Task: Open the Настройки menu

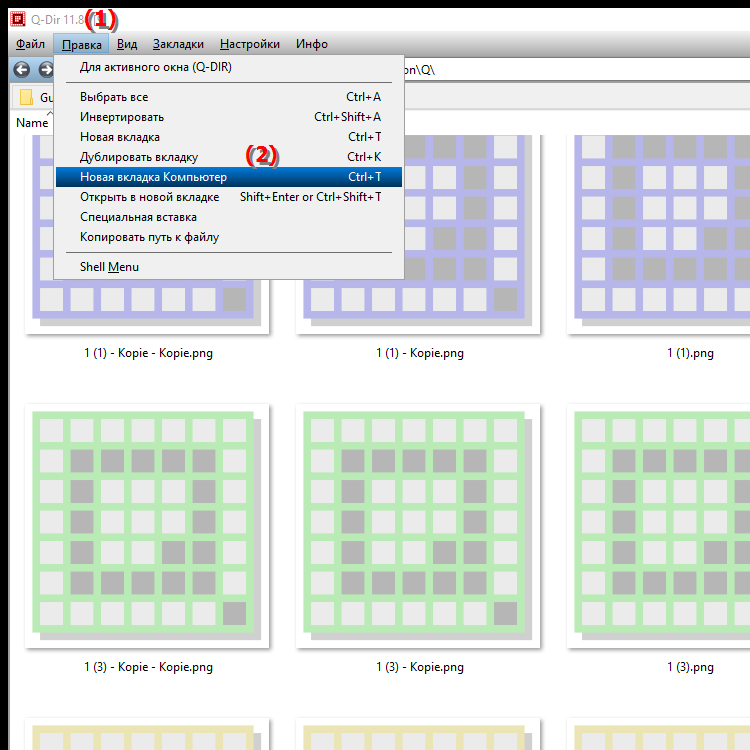Action: click(250, 44)
